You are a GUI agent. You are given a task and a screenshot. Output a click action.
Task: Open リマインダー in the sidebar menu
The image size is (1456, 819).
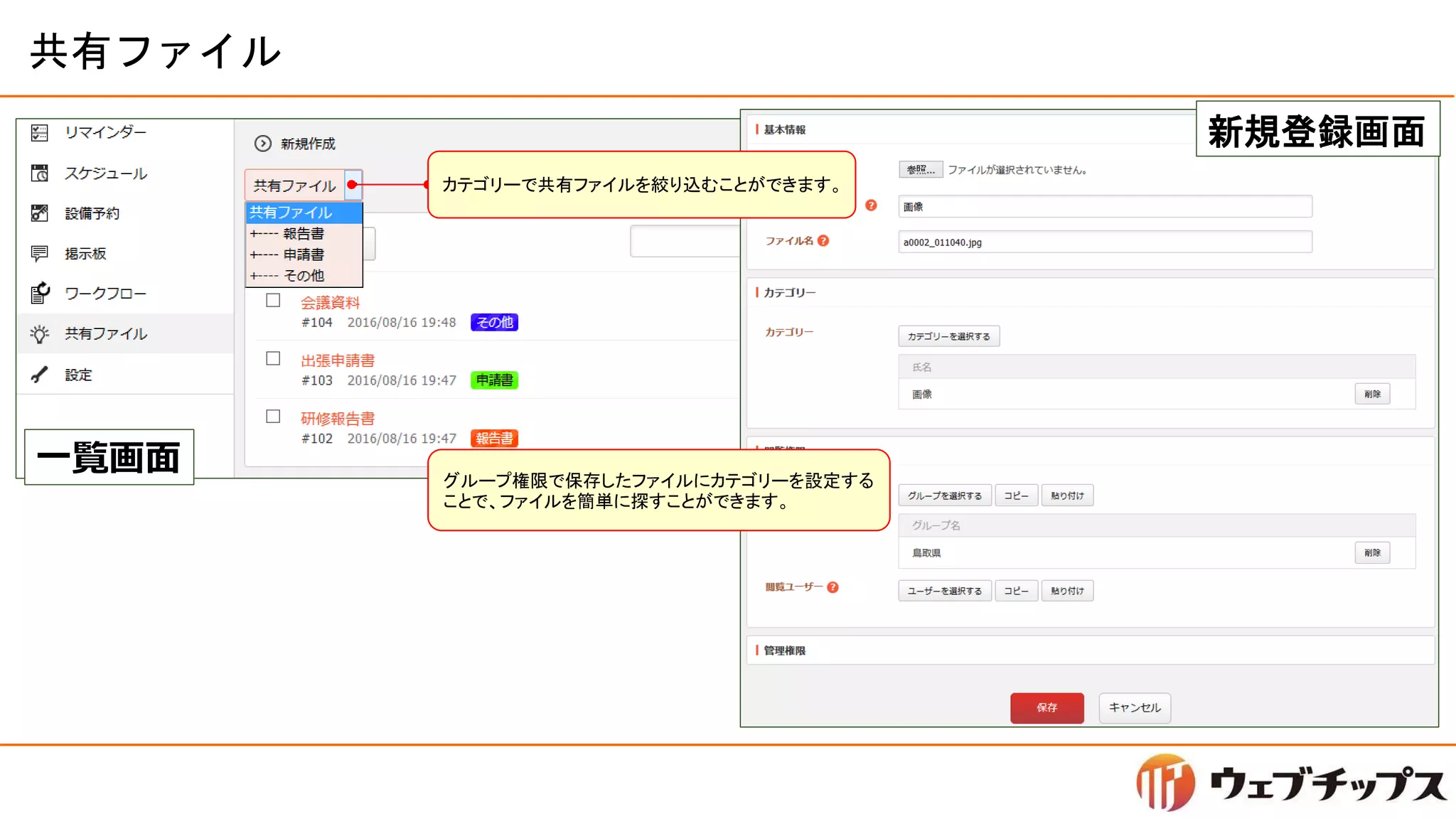coord(105,132)
